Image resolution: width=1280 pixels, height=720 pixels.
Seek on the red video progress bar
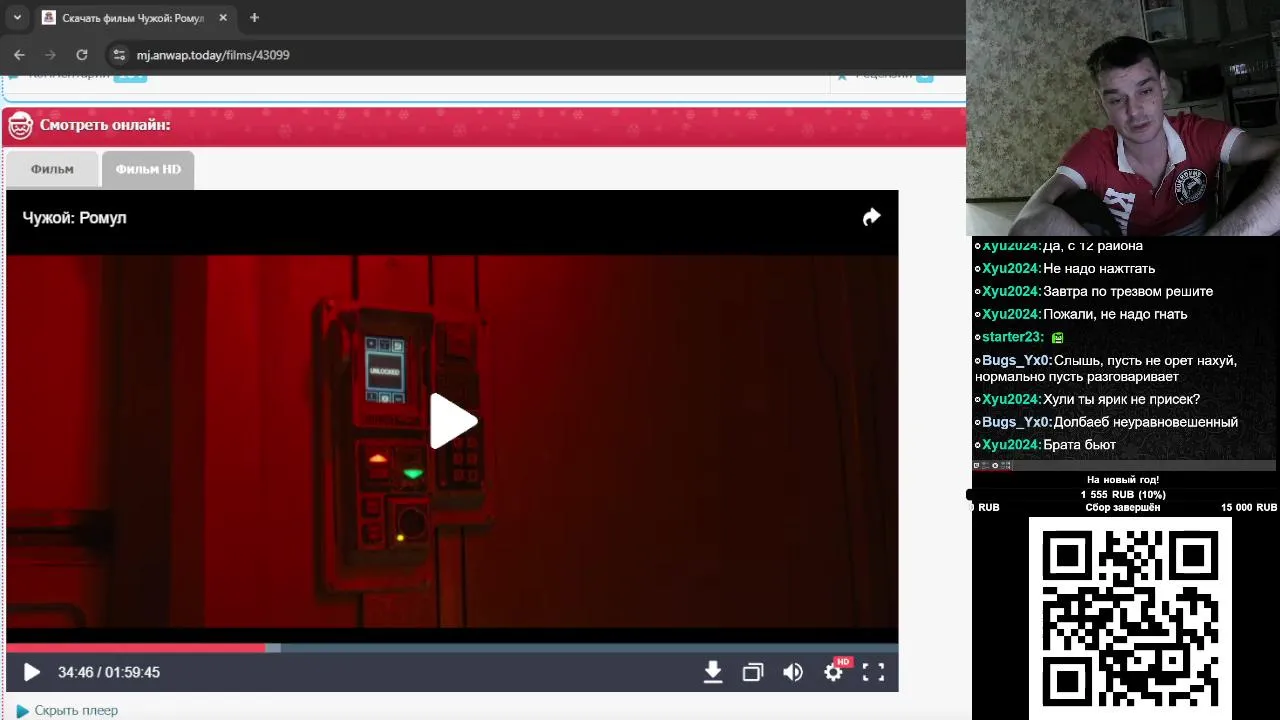(x=452, y=648)
